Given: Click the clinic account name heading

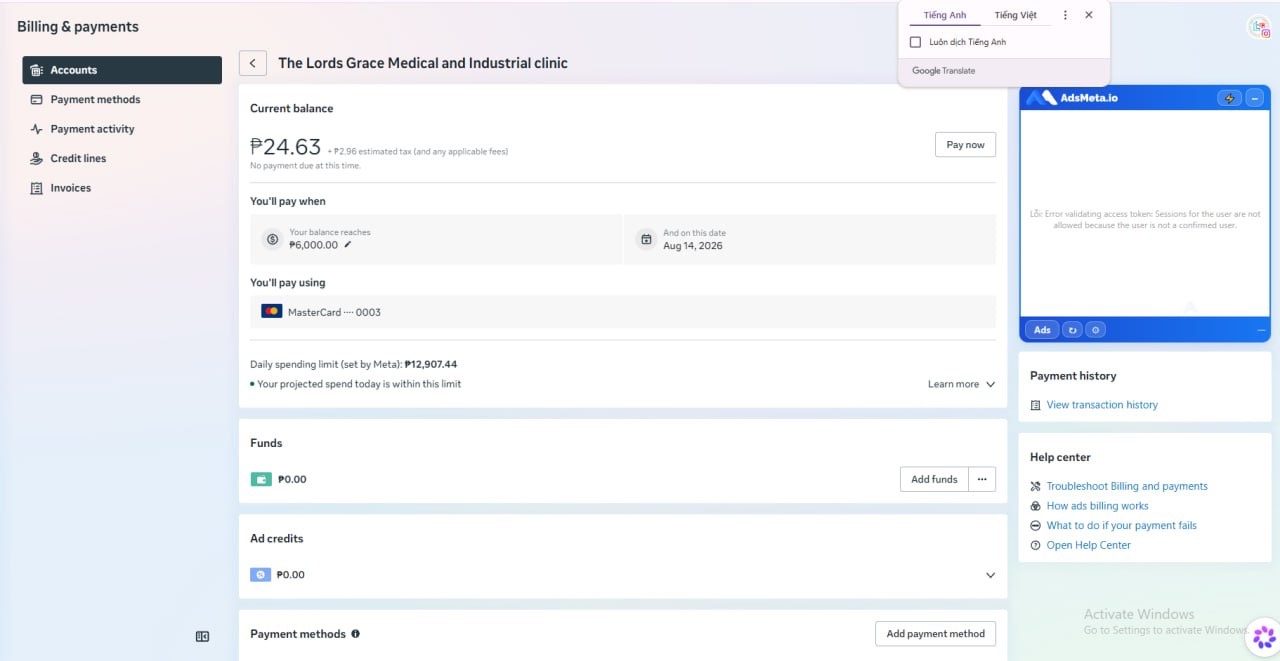Looking at the screenshot, I should pyautogui.click(x=423, y=63).
